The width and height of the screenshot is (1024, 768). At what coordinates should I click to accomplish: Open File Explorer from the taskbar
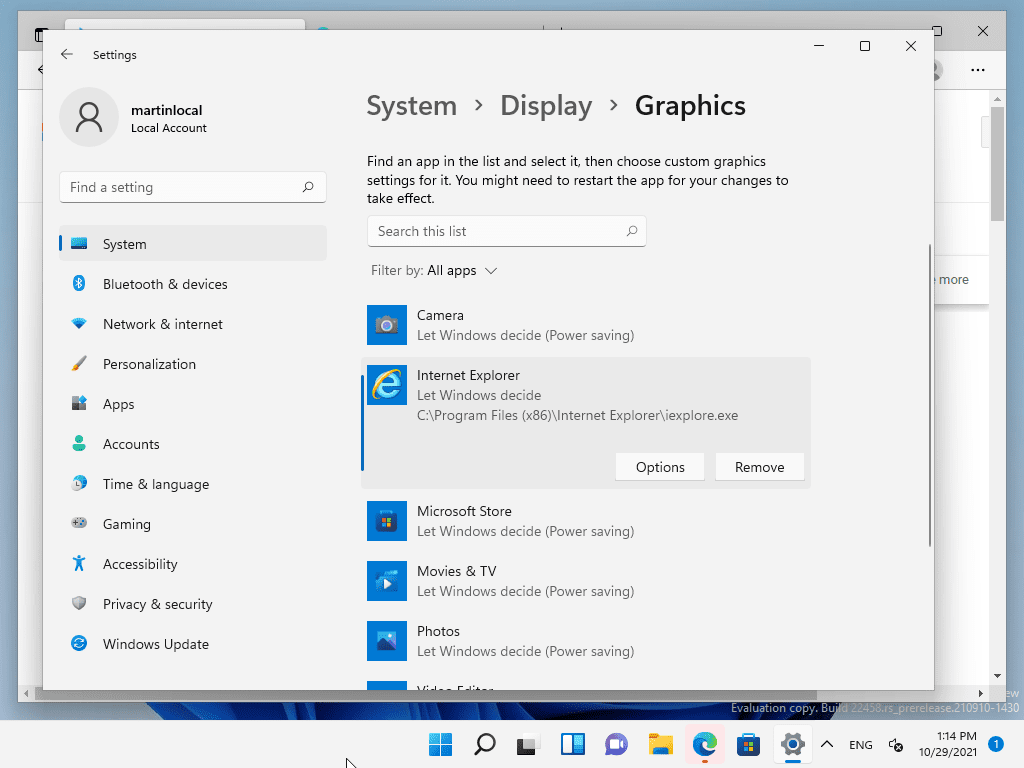point(660,744)
